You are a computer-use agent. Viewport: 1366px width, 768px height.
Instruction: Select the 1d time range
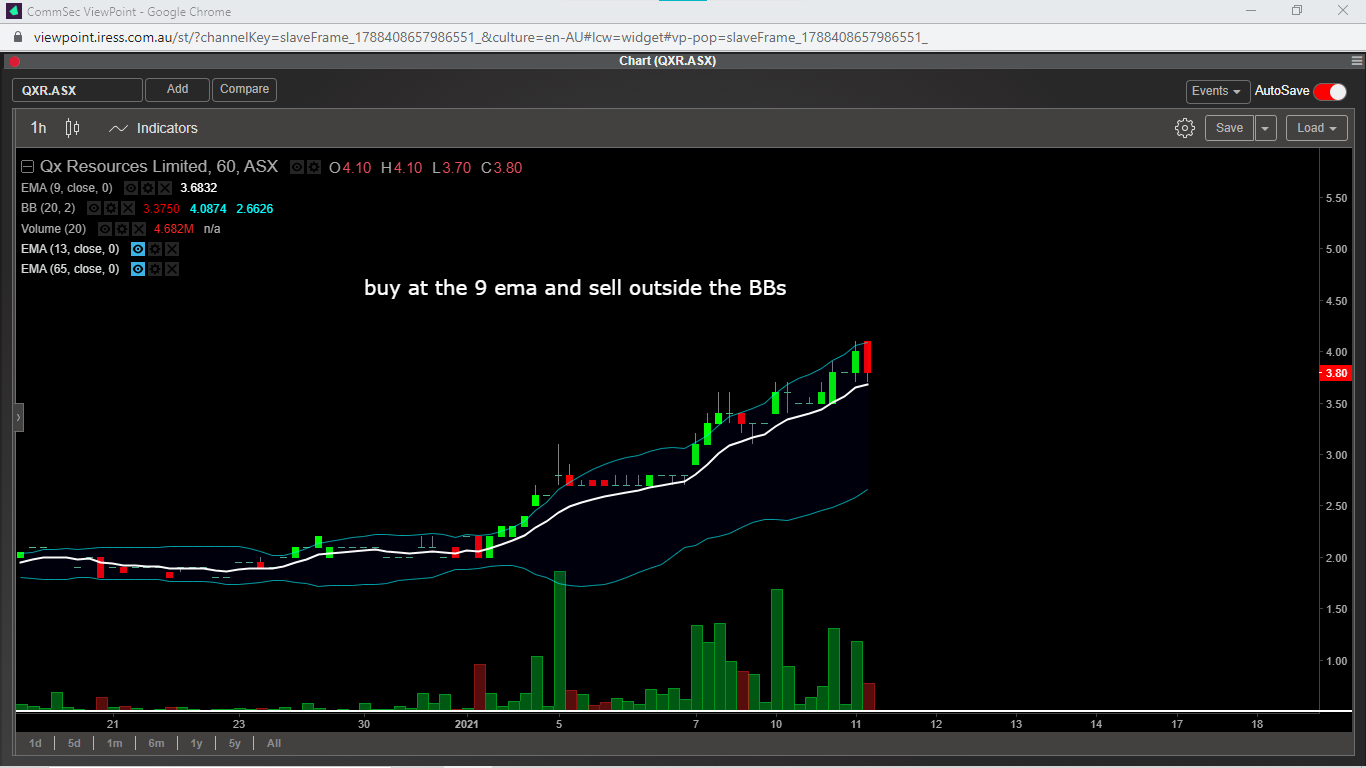35,743
